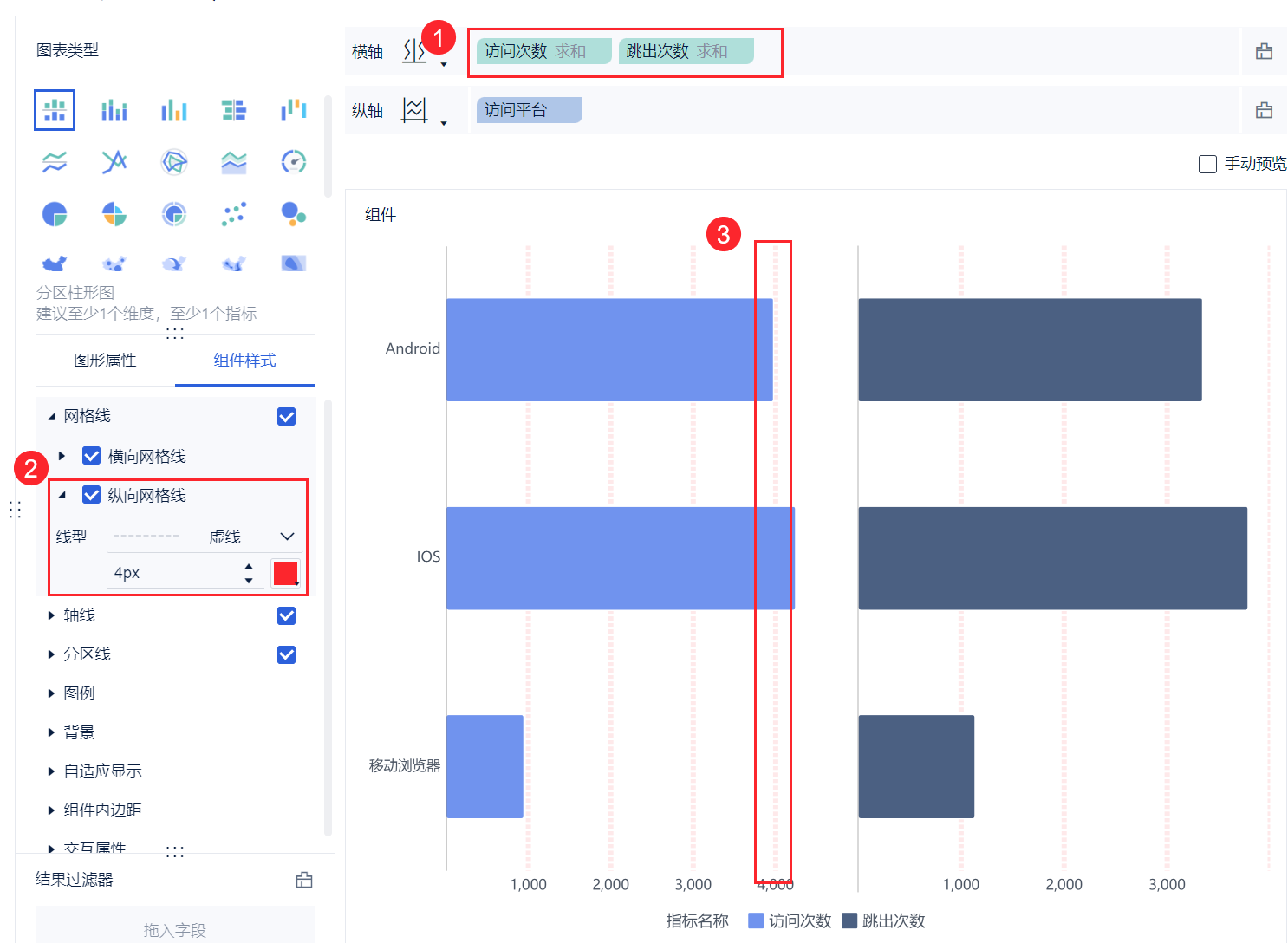This screenshot has width=1288, height=943.
Task: Click the 图表类型 panel heading
Action: click(x=68, y=50)
